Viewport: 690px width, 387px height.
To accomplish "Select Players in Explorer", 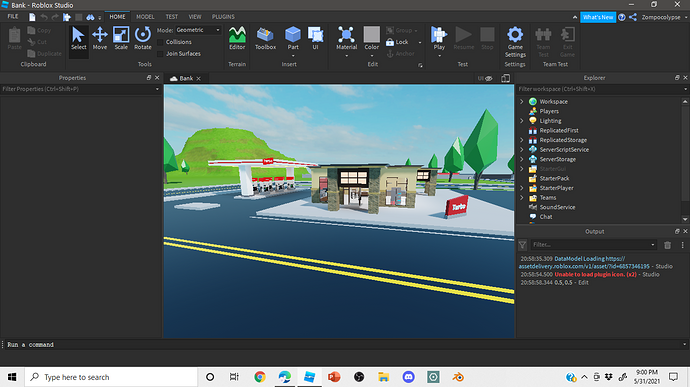I will click(x=549, y=111).
